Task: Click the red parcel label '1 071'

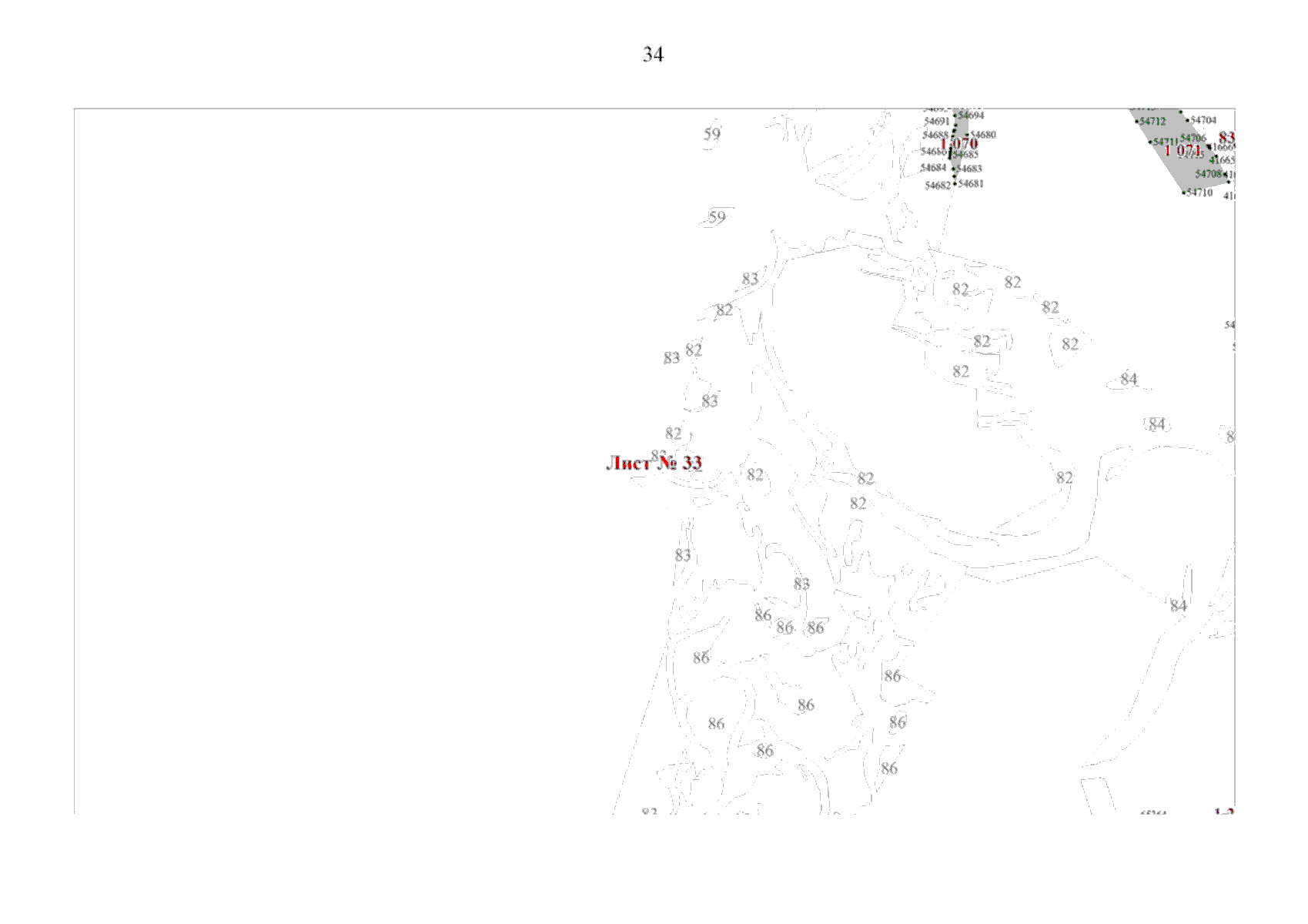Action: [x=1183, y=150]
